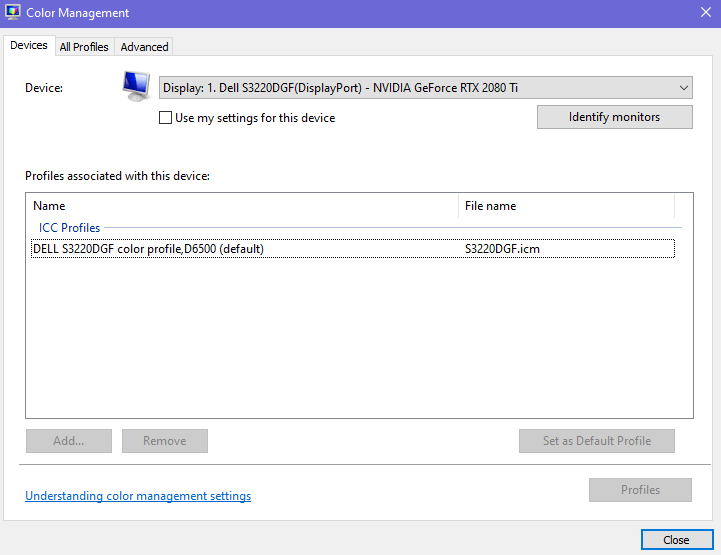Image resolution: width=721 pixels, height=555 pixels.
Task: Click the Add... button
Action: pos(68,441)
